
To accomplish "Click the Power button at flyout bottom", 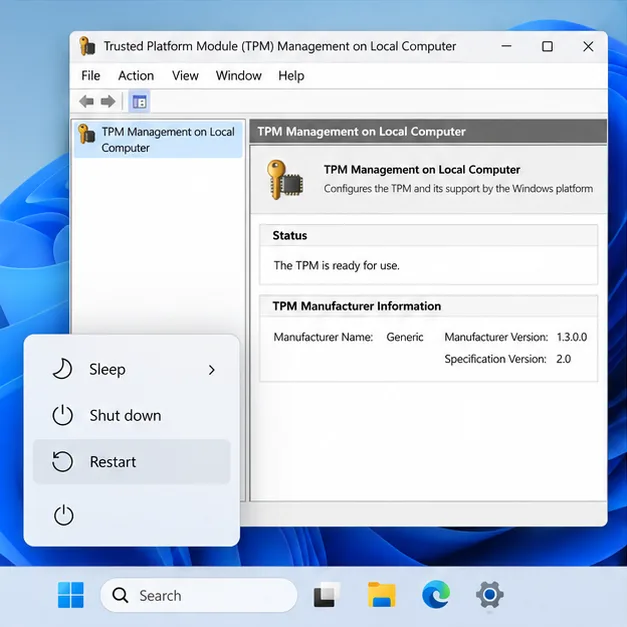I will (64, 515).
